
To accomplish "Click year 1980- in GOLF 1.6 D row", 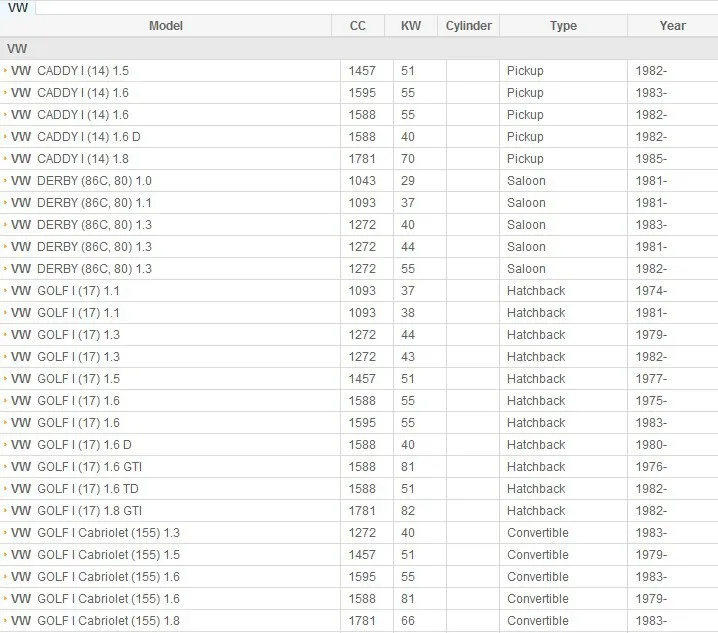I will click(x=651, y=445).
